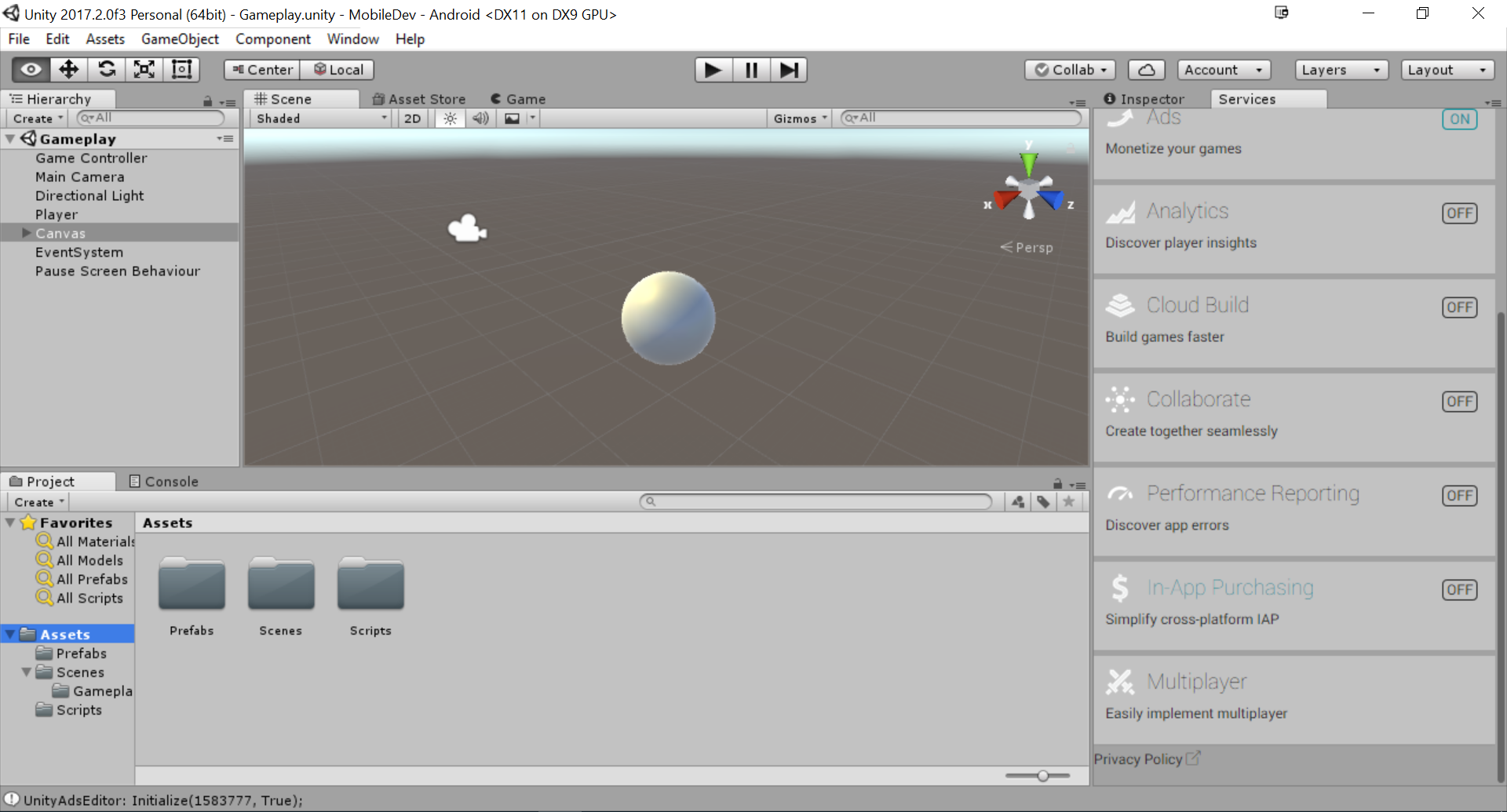Select the Hand view tool

[31, 70]
